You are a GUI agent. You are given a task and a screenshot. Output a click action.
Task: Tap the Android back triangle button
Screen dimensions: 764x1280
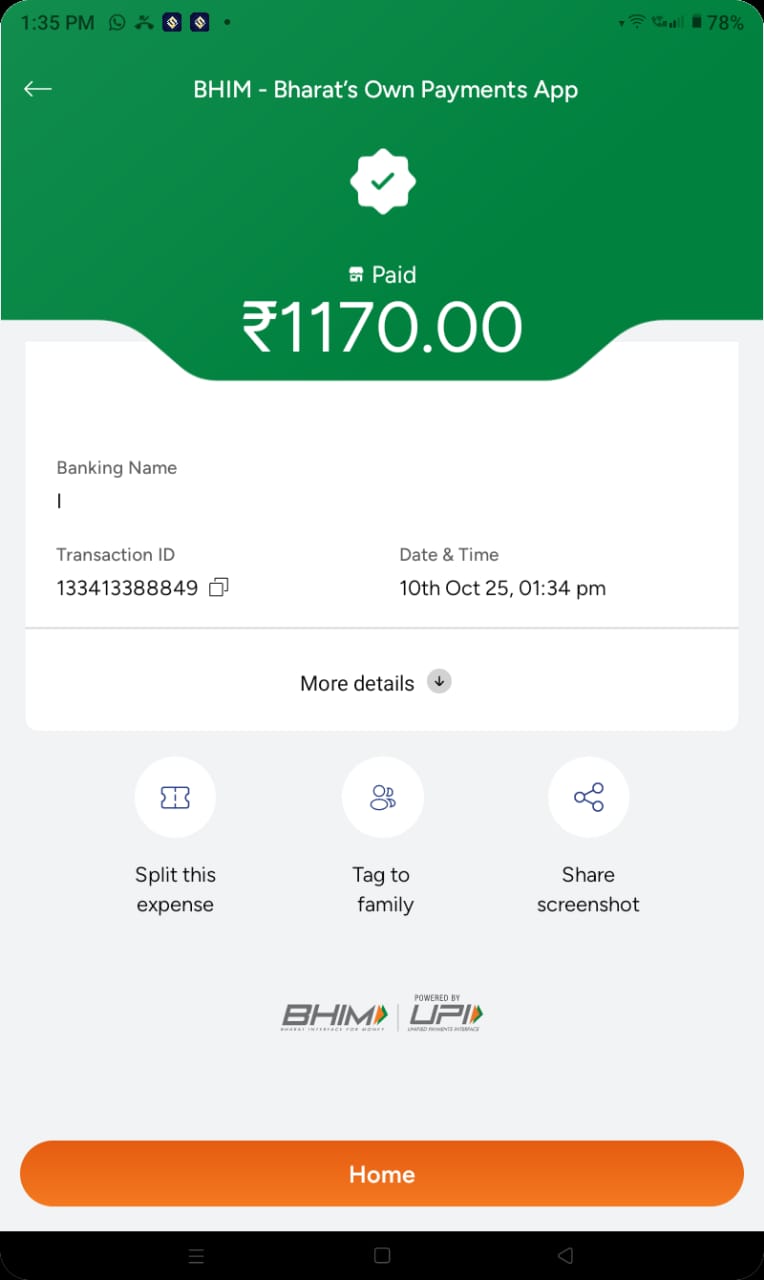565,1256
